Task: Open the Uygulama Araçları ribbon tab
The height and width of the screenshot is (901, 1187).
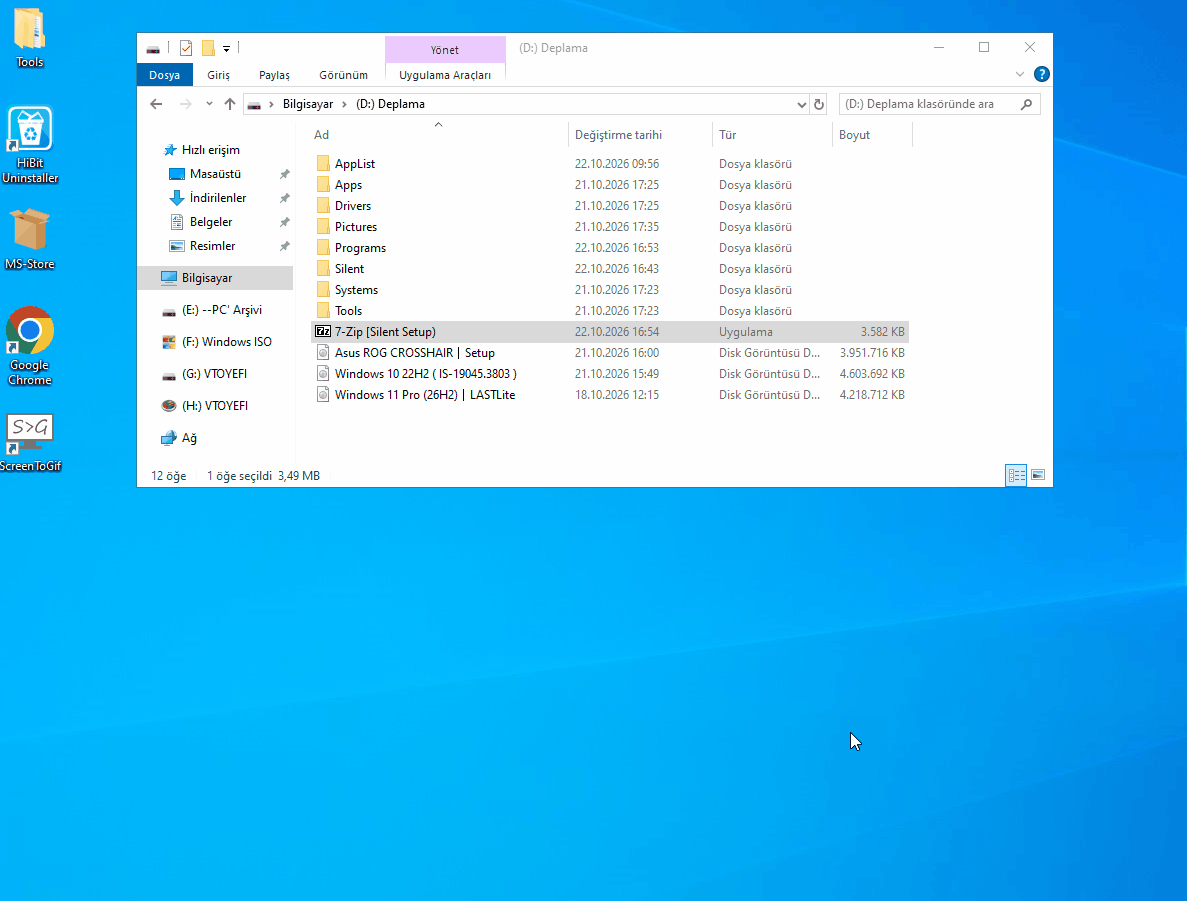Action: point(445,75)
